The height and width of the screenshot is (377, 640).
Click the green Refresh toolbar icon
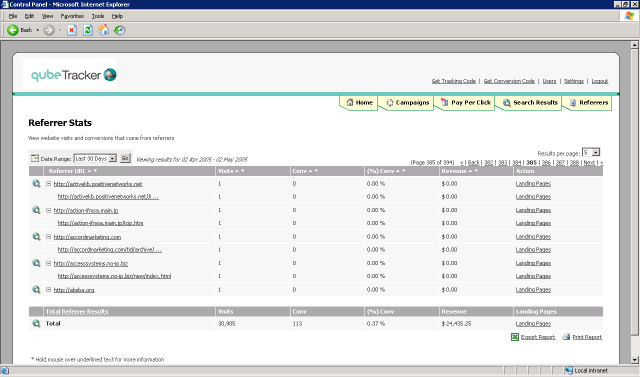click(x=88, y=30)
